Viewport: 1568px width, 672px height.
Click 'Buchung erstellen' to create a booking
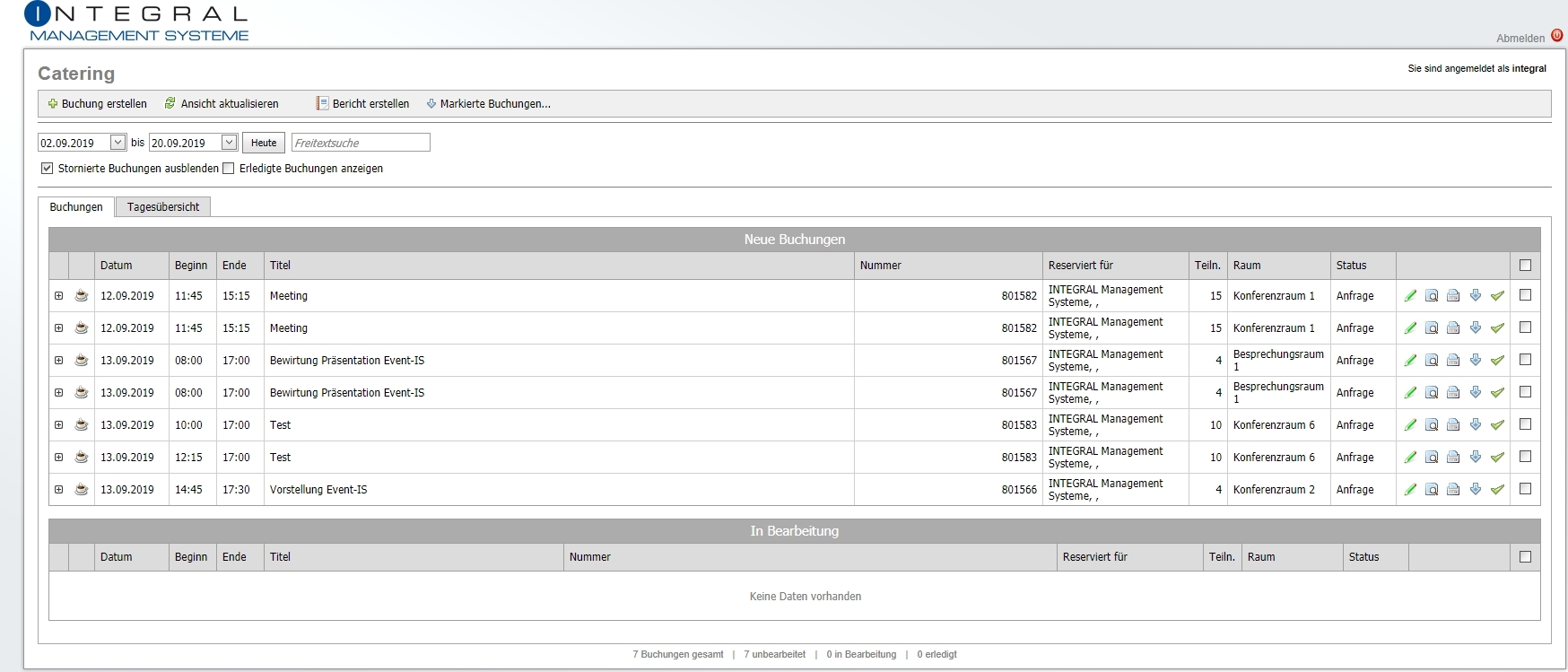97,104
